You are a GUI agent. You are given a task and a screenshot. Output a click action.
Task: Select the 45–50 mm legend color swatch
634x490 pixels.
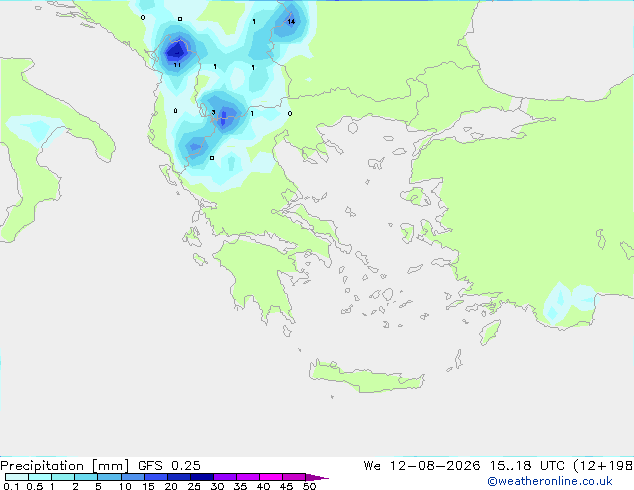(294, 477)
